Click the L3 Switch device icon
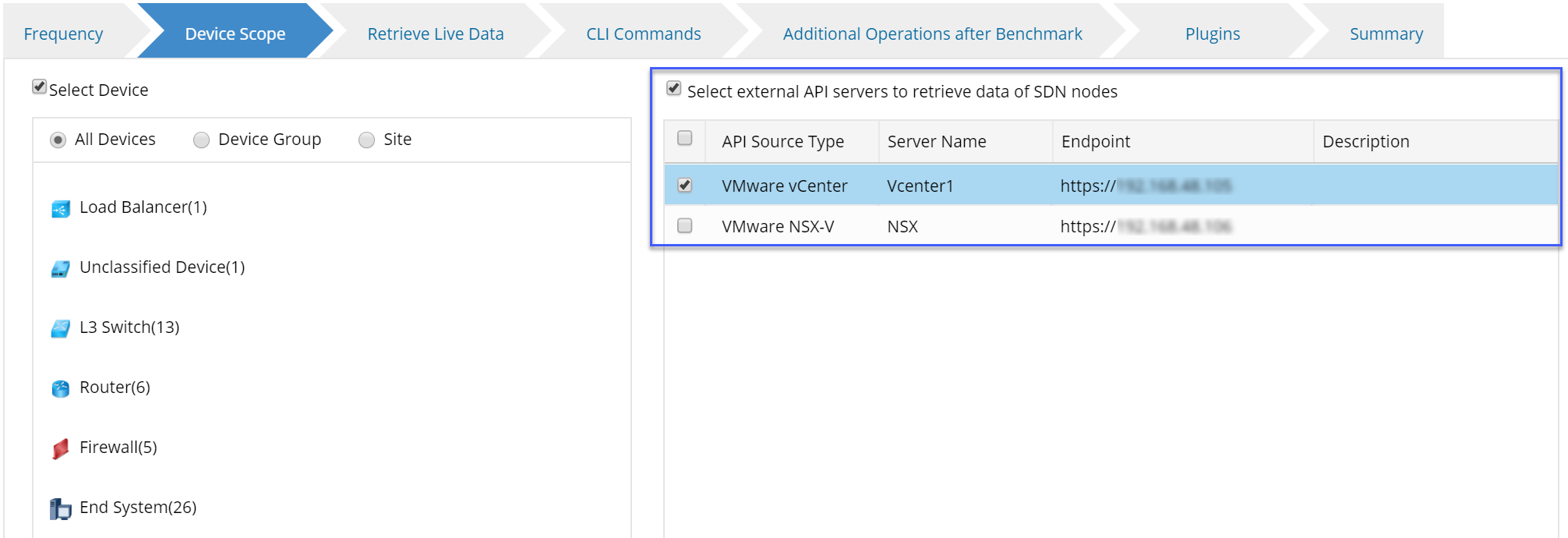1568x538 pixels. [x=61, y=329]
